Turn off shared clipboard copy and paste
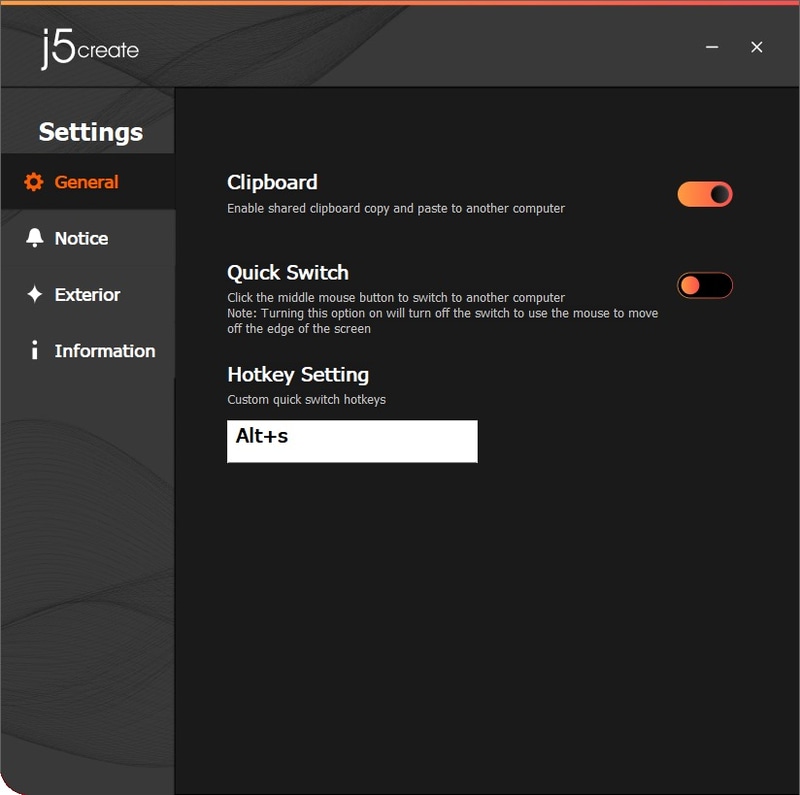800x795 pixels. [x=704, y=194]
